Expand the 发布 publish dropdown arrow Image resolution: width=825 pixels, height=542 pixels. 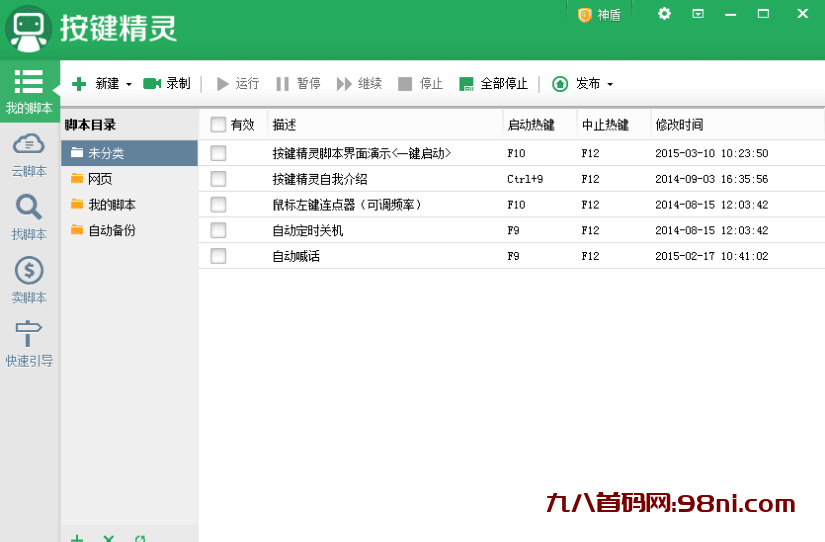point(610,85)
